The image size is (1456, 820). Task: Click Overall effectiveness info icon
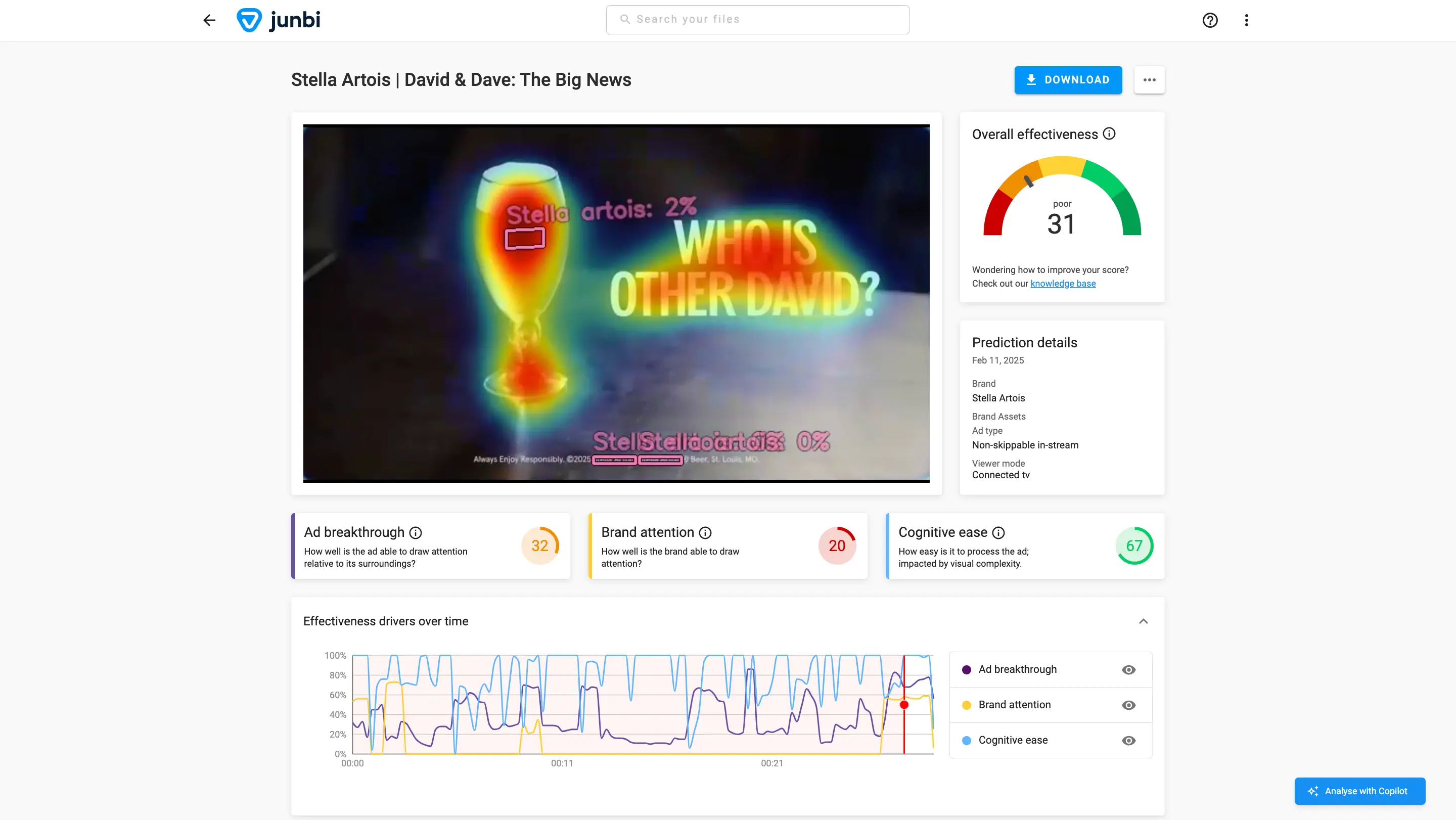1109,134
